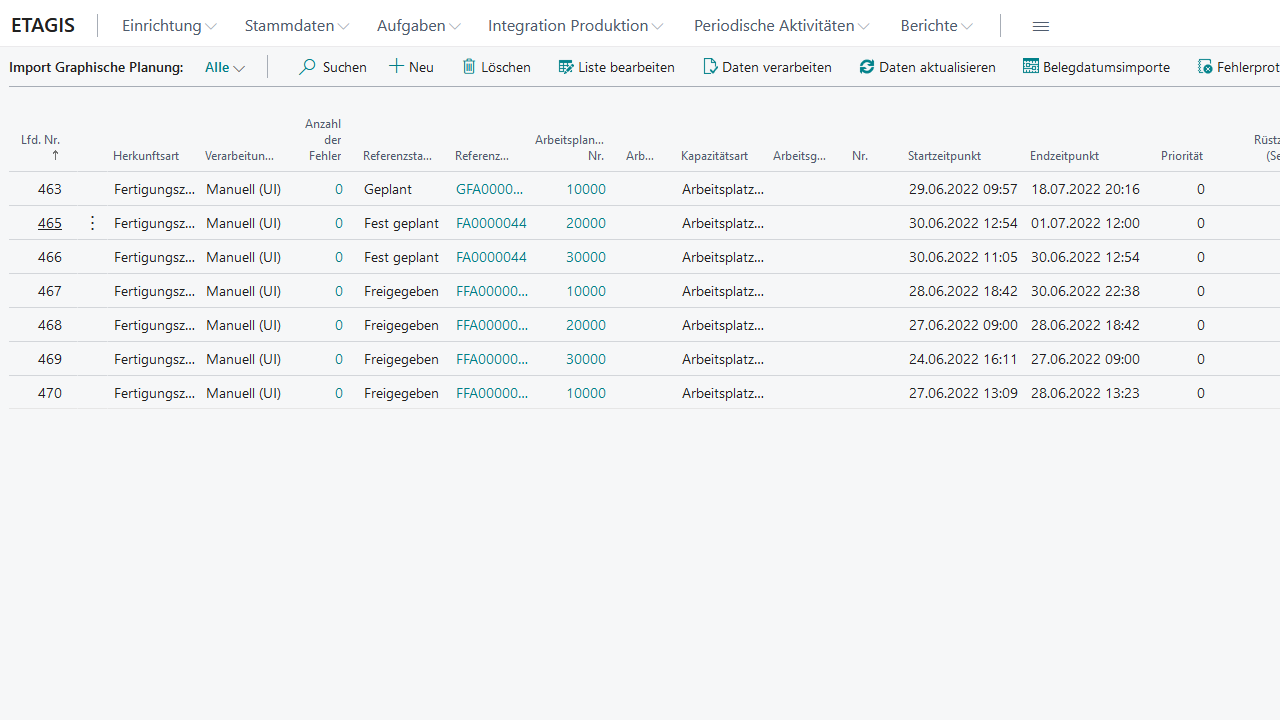Image resolution: width=1280 pixels, height=720 pixels.
Task: Click the Geplant status in row 463
Action: (388, 189)
